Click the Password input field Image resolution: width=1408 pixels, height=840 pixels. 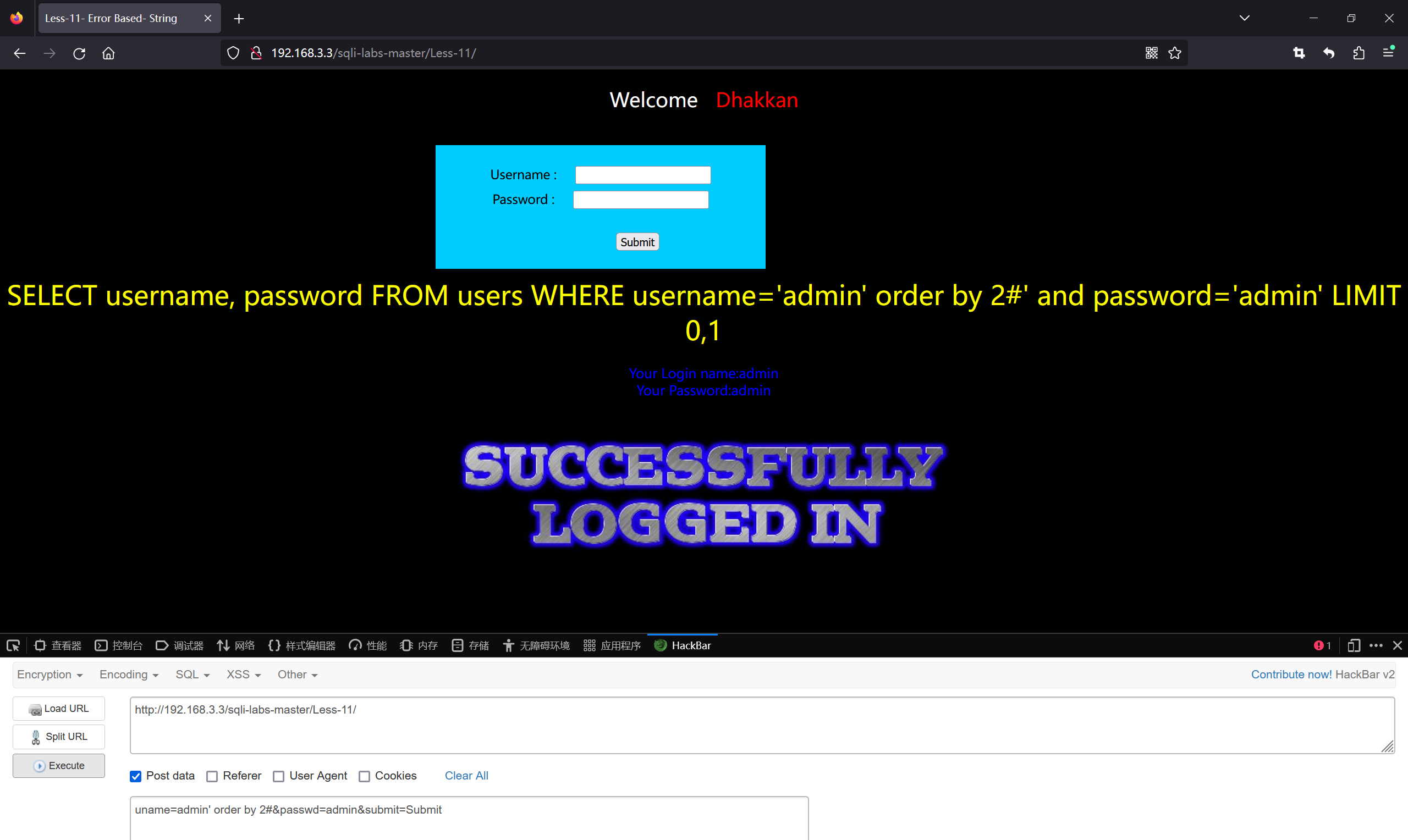click(641, 200)
